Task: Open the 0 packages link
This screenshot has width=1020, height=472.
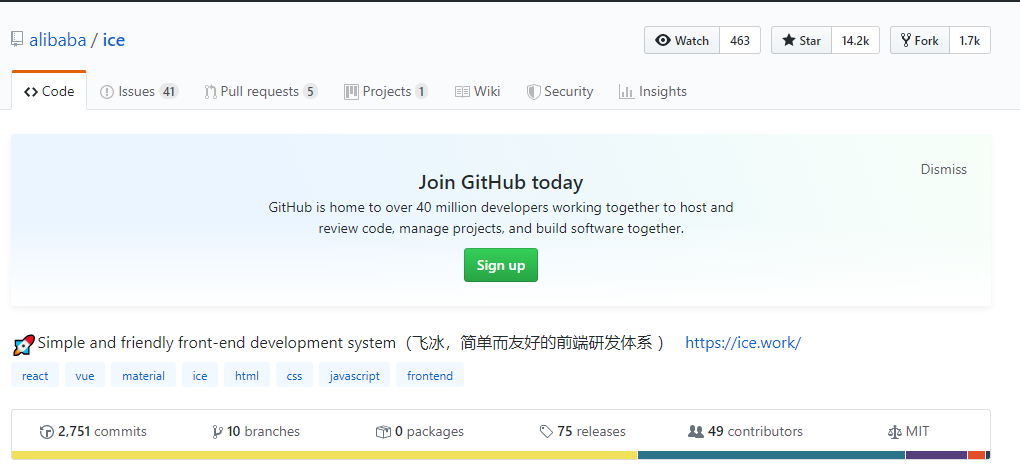Action: click(x=420, y=431)
